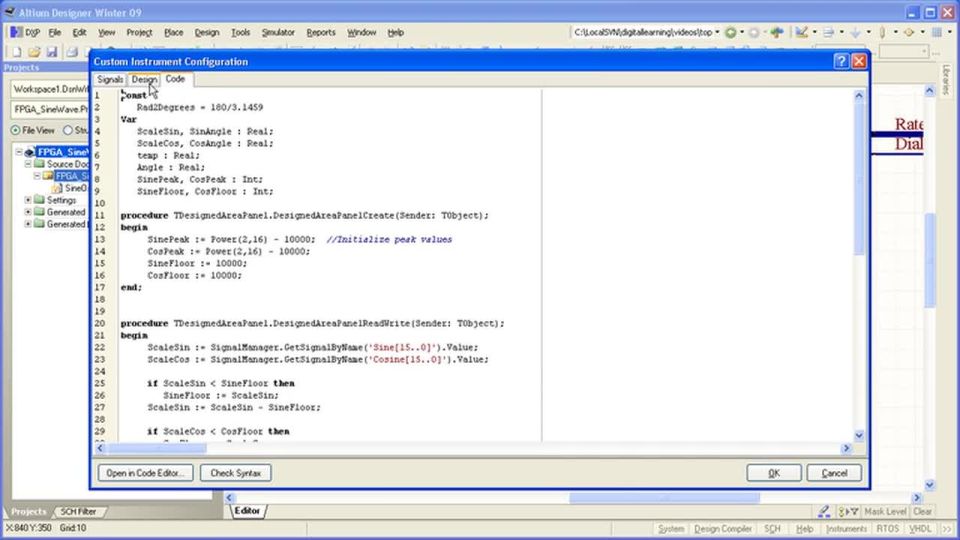Click the Mask Level button
Image resolution: width=960 pixels, height=540 pixels.
pos(885,511)
